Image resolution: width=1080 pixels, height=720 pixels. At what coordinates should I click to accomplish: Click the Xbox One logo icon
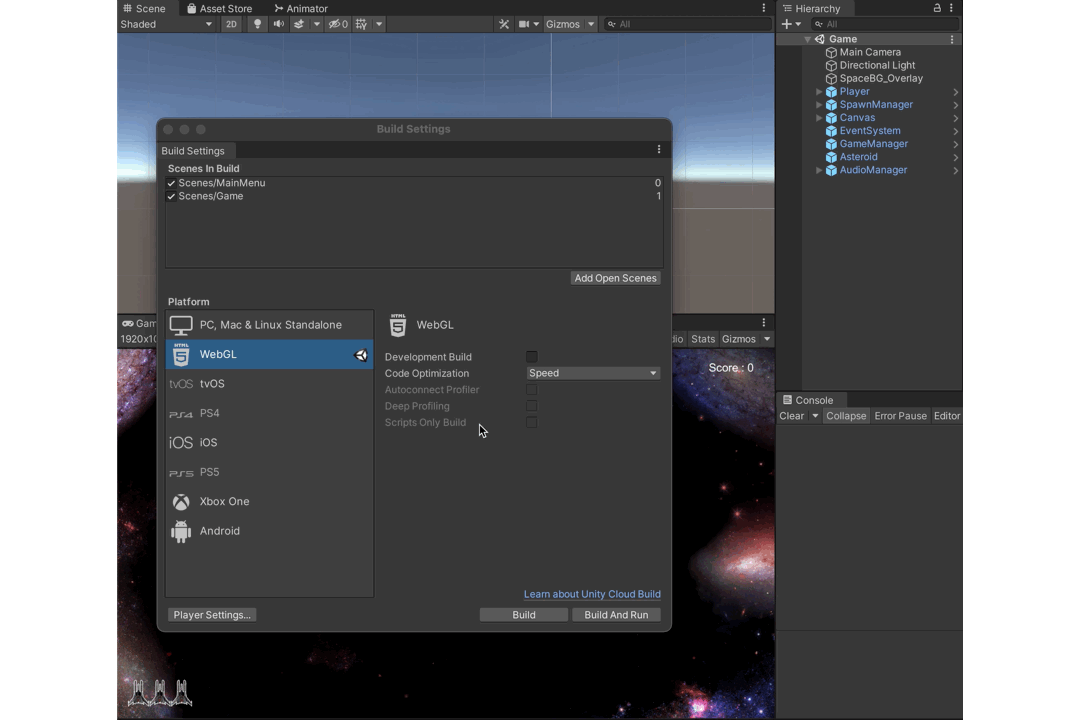[181, 502]
